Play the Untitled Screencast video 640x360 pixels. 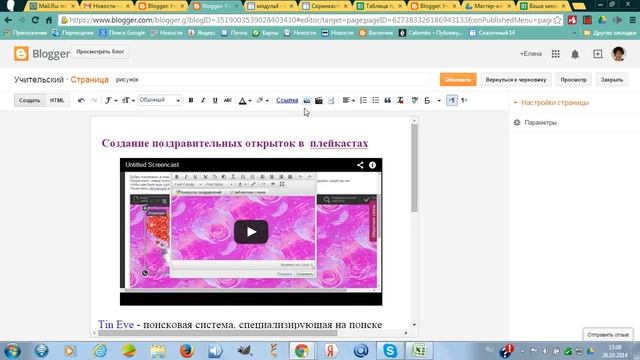point(251,232)
